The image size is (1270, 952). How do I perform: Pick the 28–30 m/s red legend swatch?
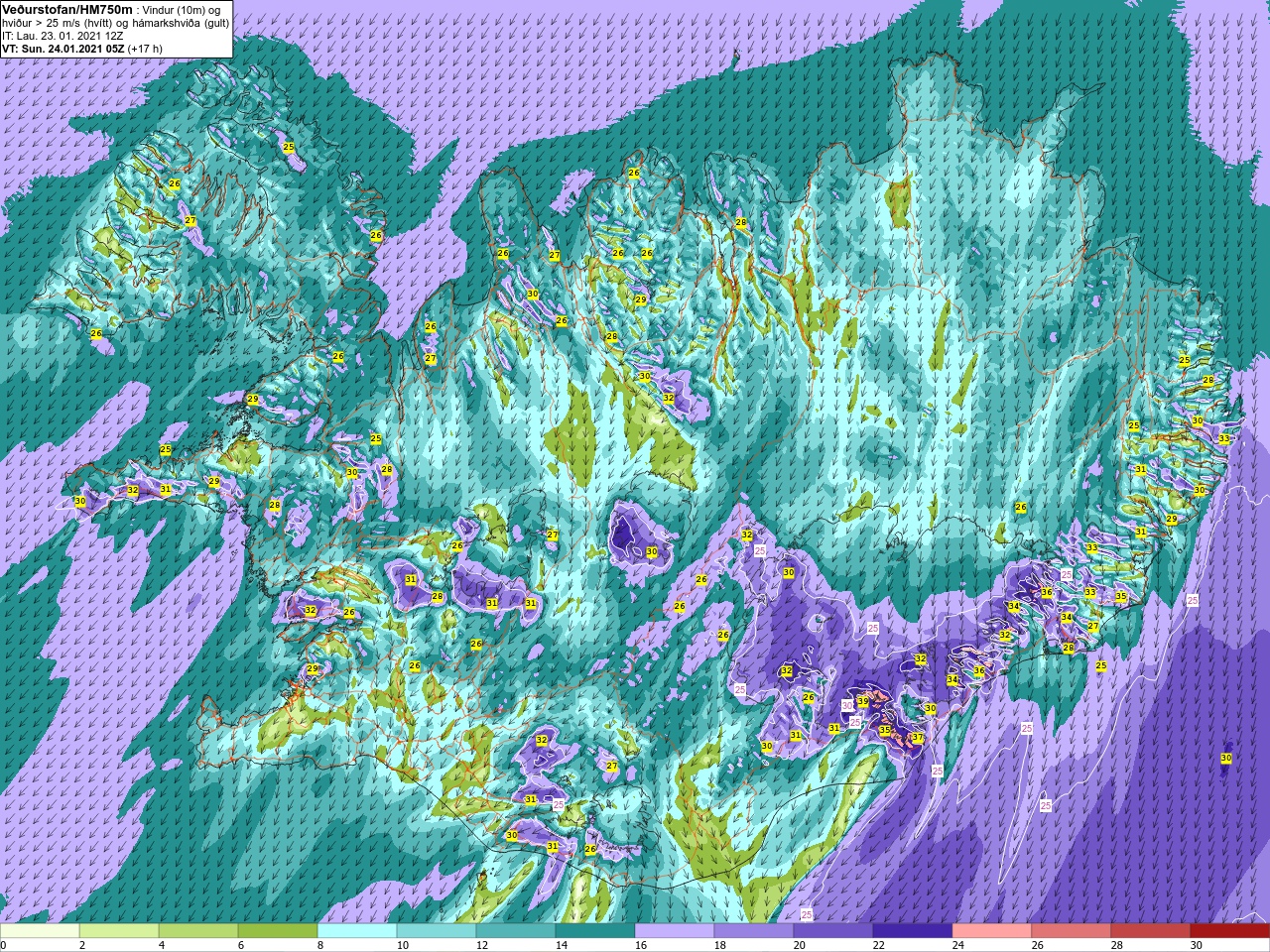click(x=1151, y=931)
